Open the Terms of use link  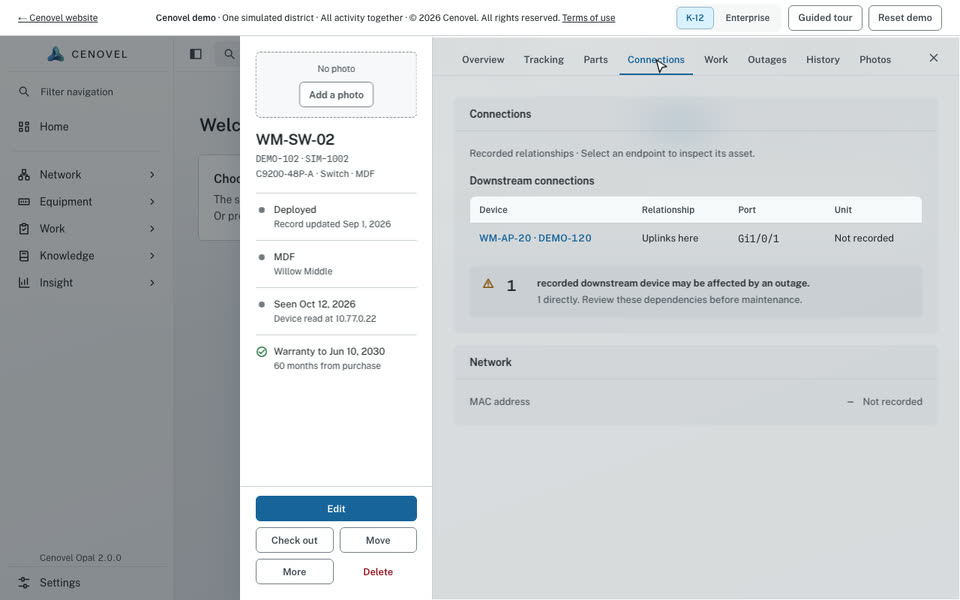point(588,18)
